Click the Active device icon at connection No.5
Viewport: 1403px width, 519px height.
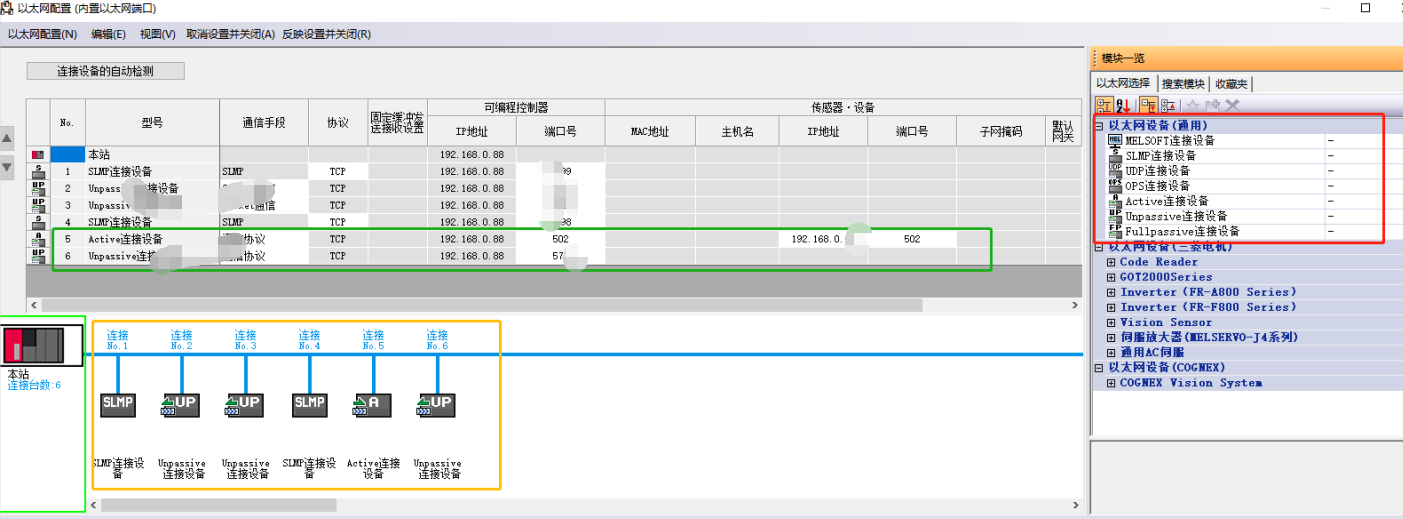pos(373,405)
